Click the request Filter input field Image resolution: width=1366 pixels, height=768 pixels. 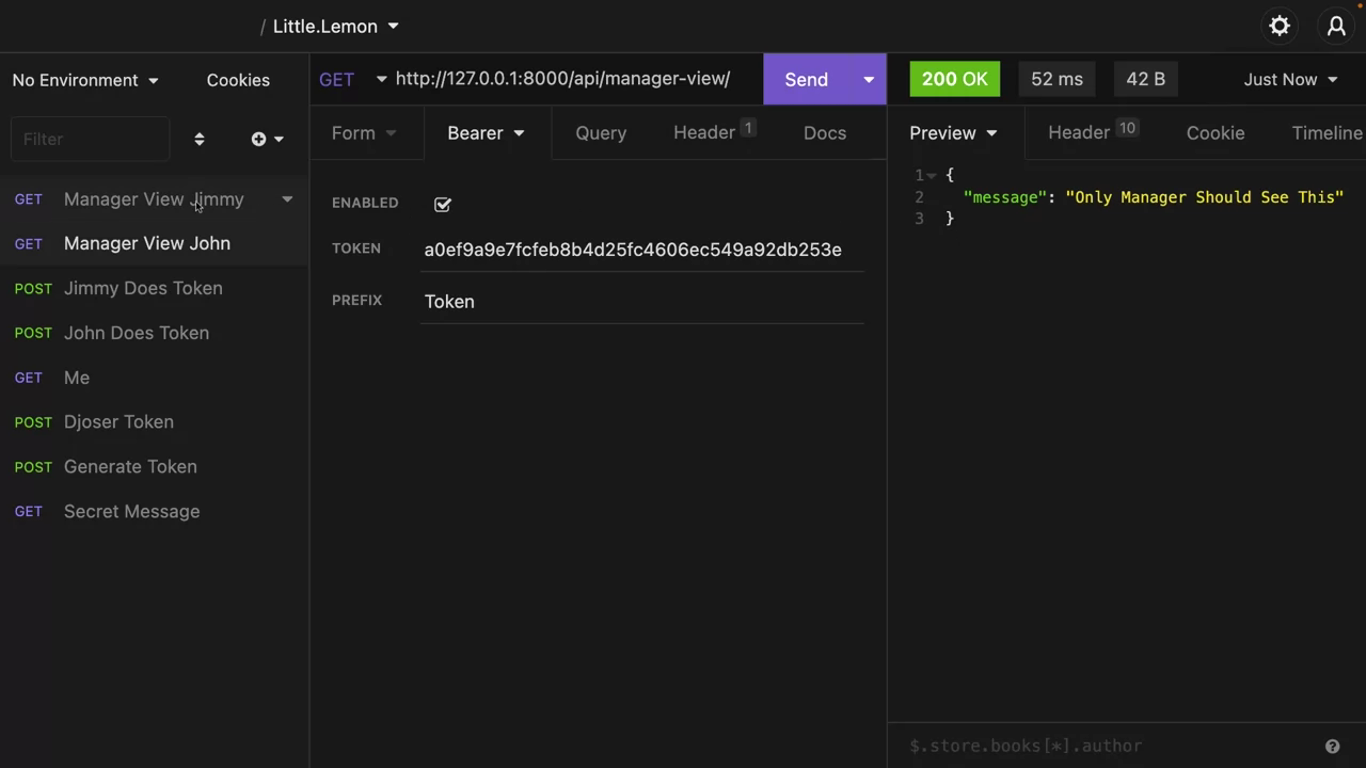[90, 139]
